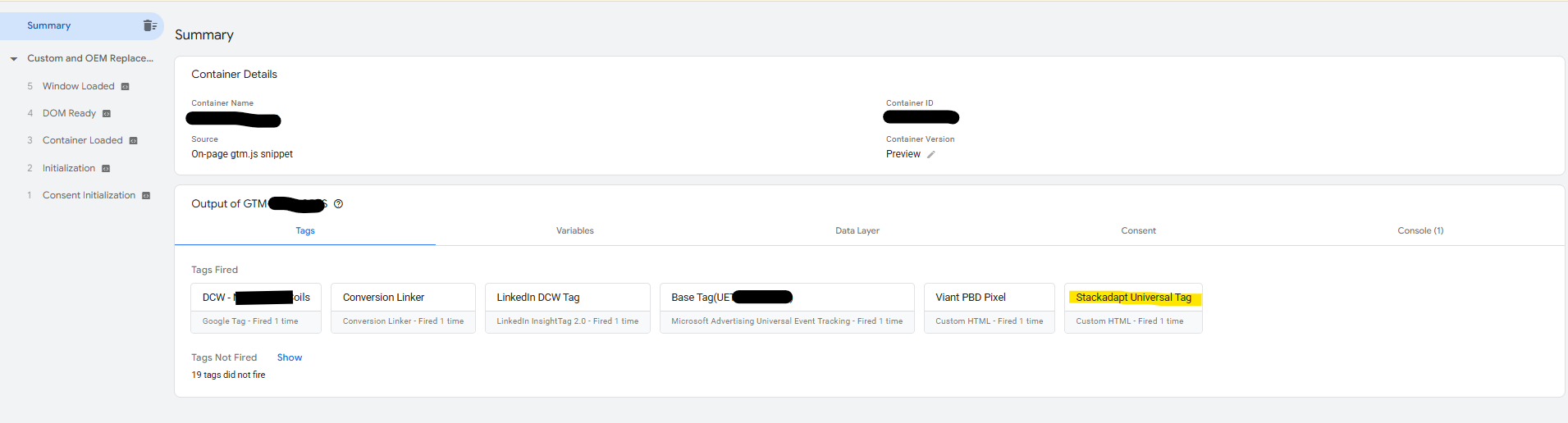The height and width of the screenshot is (423, 1568).
Task: Click the API icon next to Container Loaded
Action: (134, 141)
